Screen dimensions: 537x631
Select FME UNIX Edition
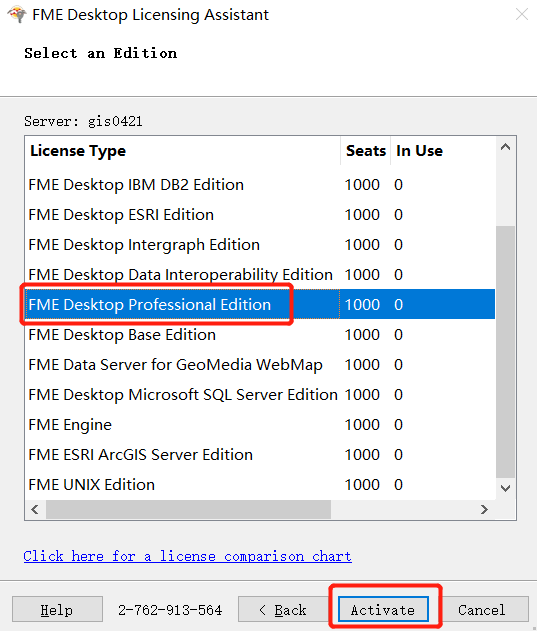click(260, 485)
